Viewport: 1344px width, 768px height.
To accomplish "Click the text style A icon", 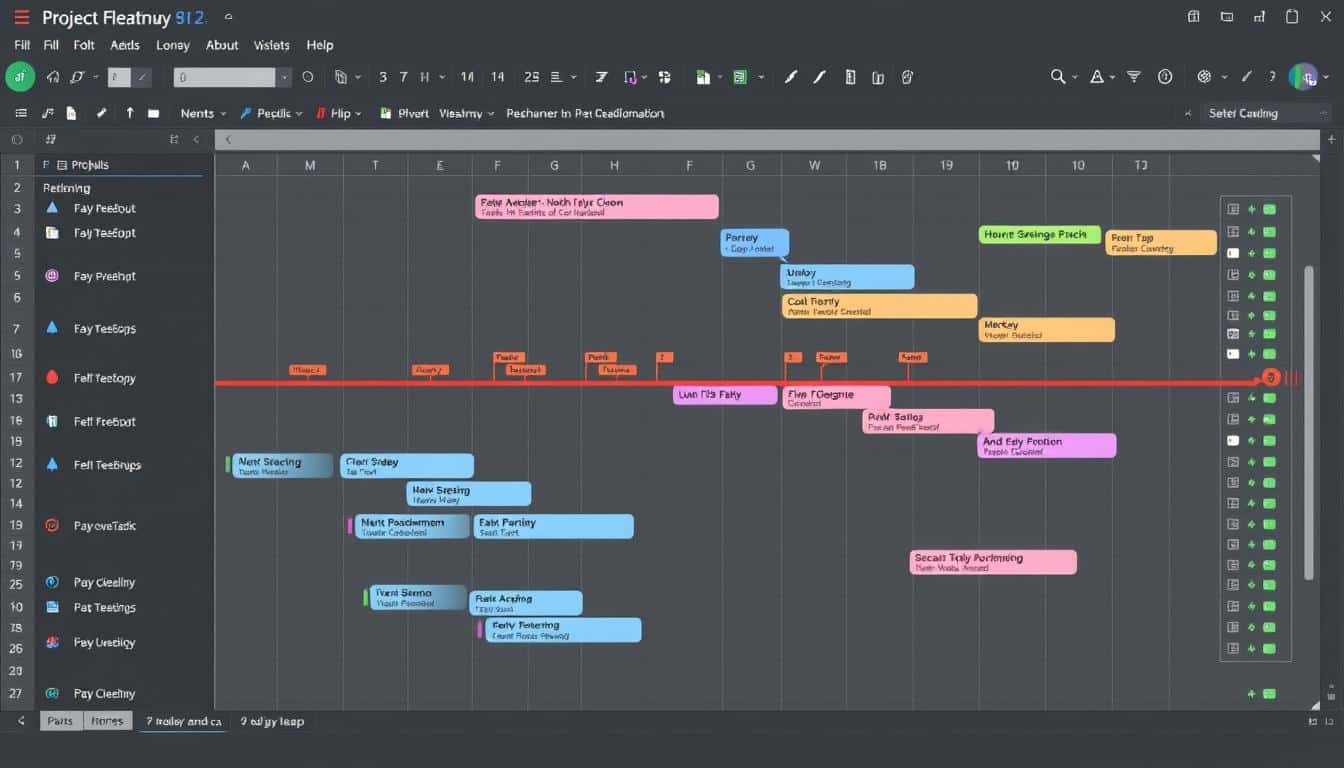I will tap(1097, 77).
